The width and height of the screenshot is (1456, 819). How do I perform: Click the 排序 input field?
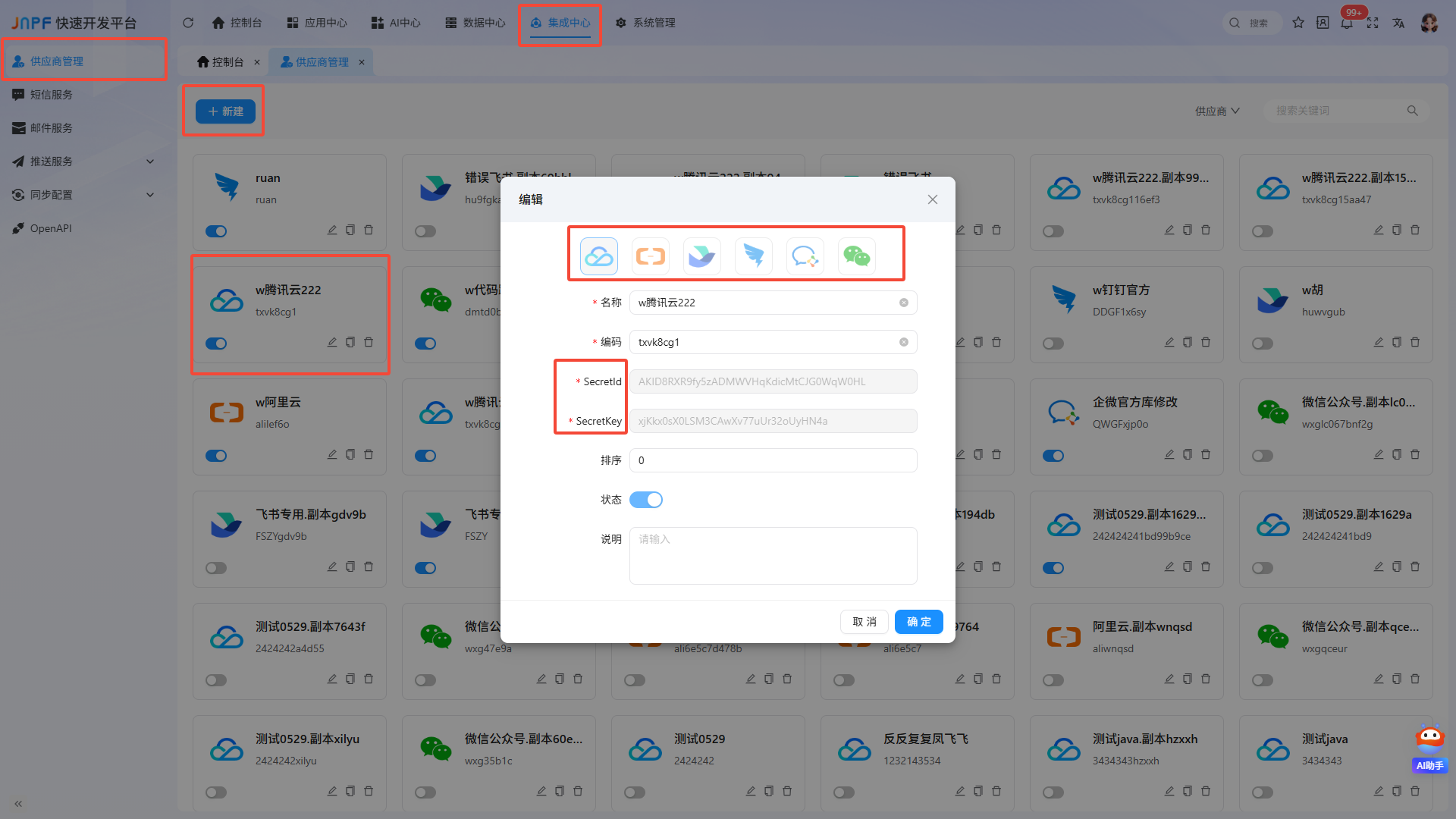coord(773,460)
